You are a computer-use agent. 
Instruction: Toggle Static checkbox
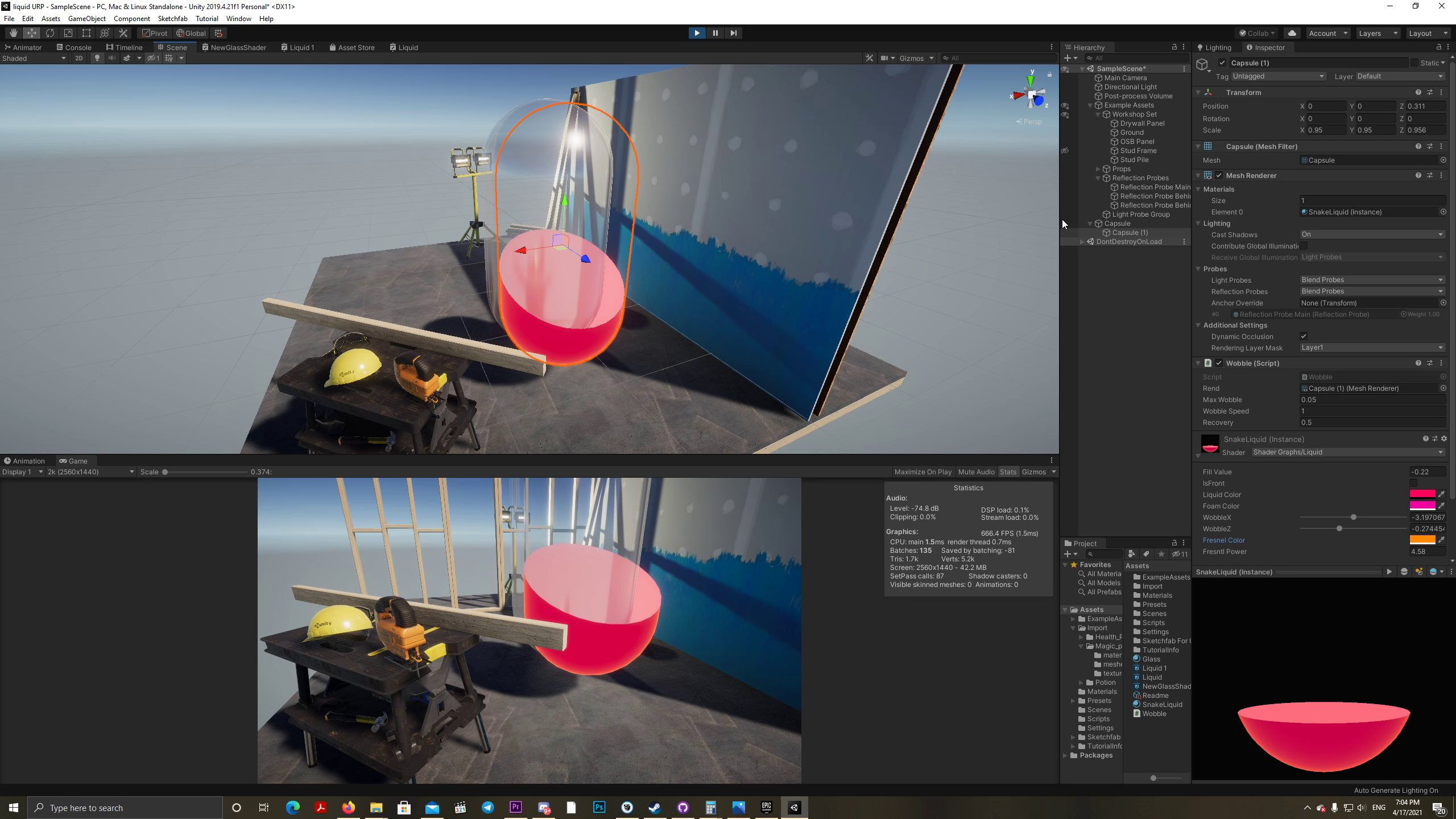tap(1414, 63)
